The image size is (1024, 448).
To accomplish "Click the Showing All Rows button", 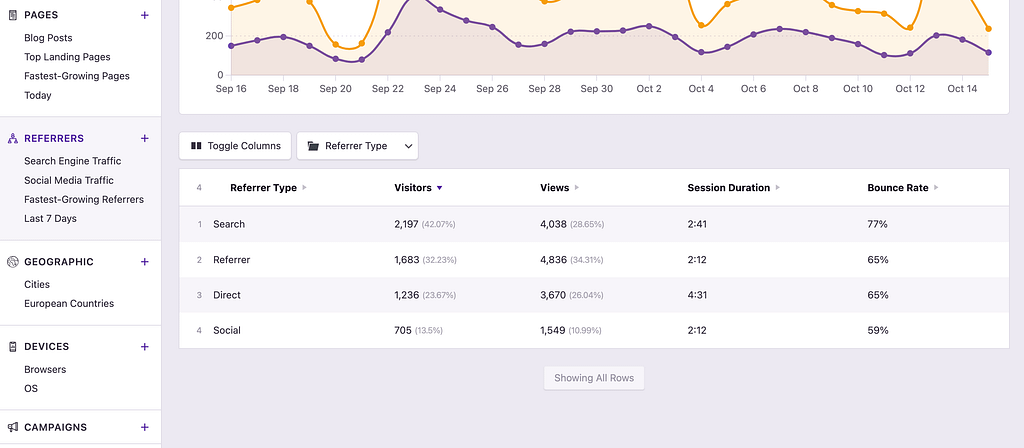I will 594,378.
